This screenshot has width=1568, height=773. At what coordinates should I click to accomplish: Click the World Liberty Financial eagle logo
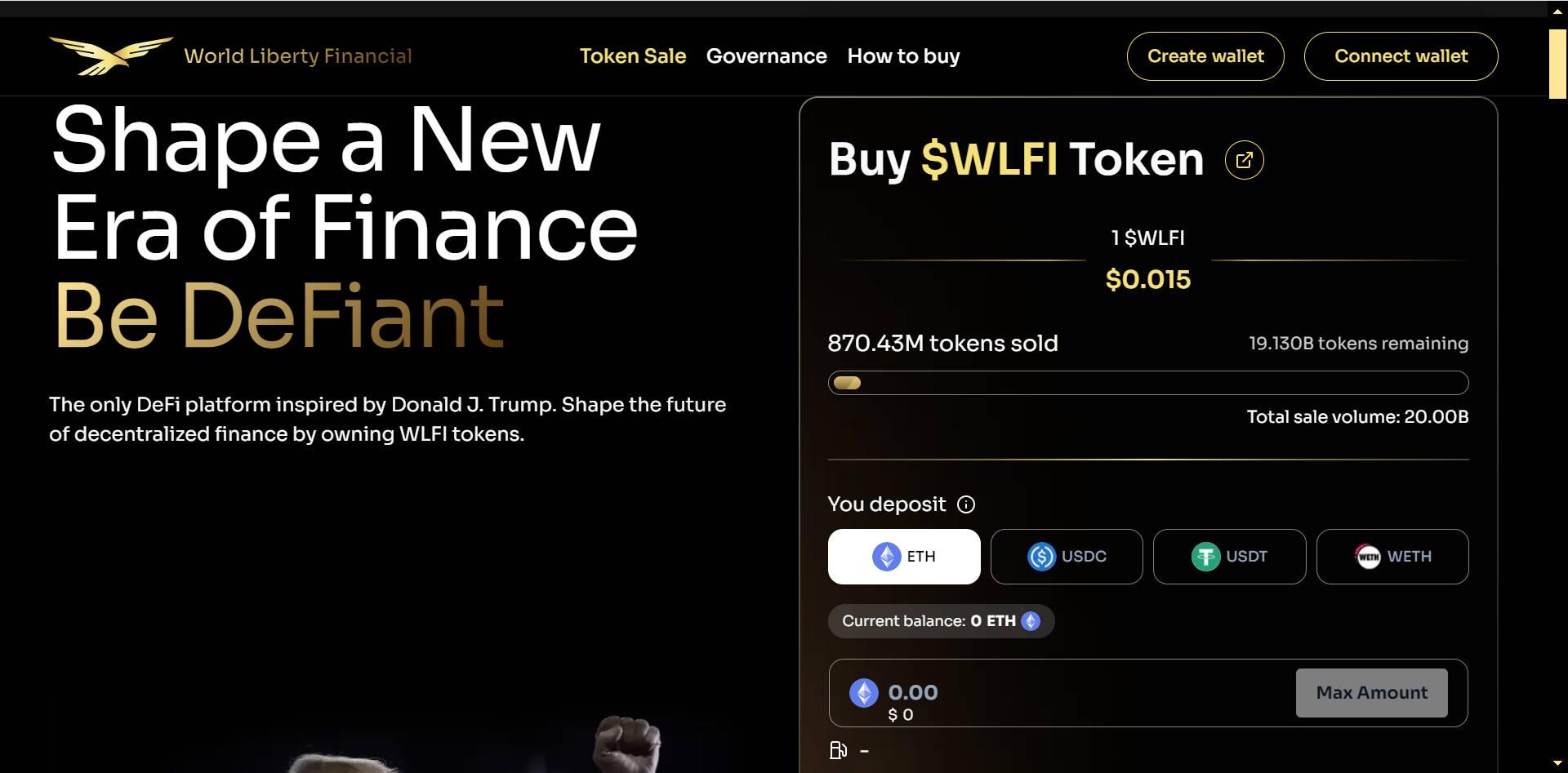pyautogui.click(x=111, y=54)
